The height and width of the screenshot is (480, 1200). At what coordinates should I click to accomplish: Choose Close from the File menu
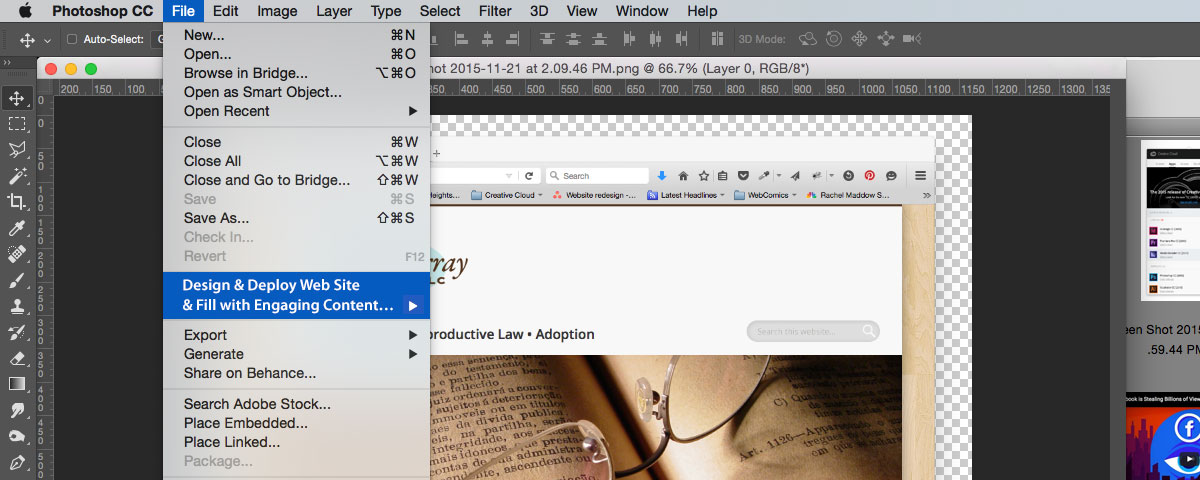point(296,142)
